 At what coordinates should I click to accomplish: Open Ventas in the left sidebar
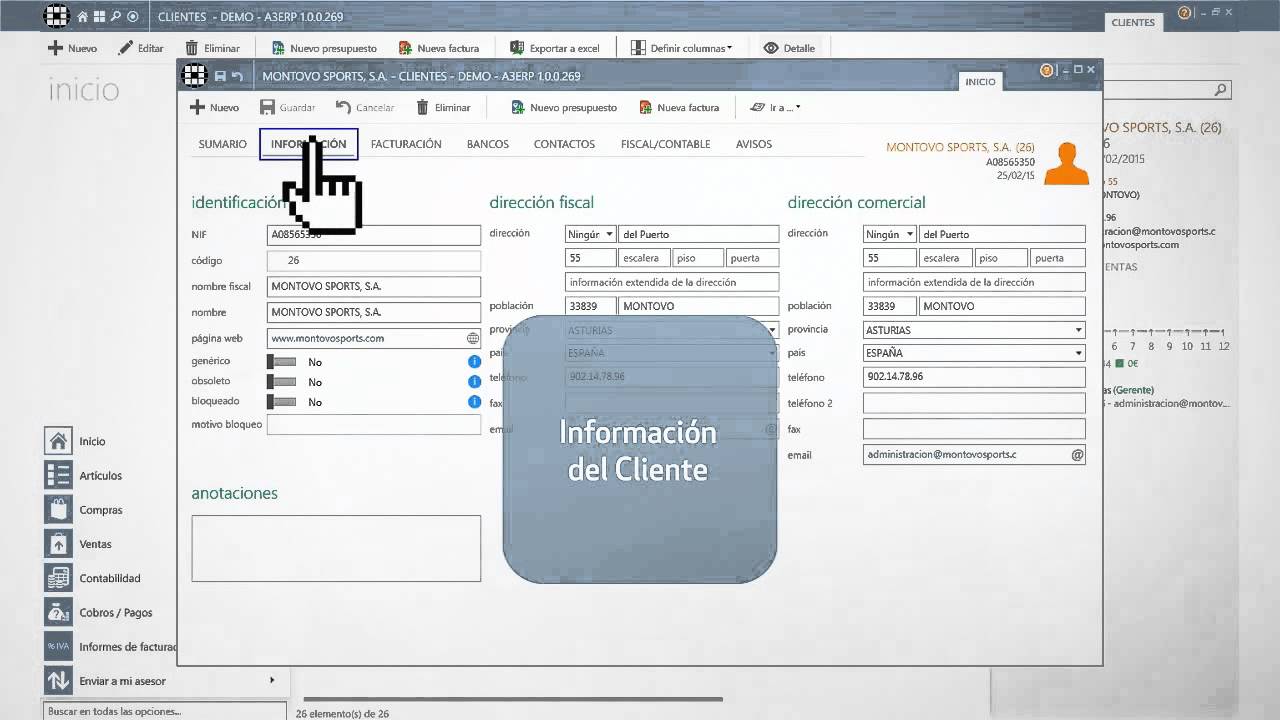click(x=78, y=544)
